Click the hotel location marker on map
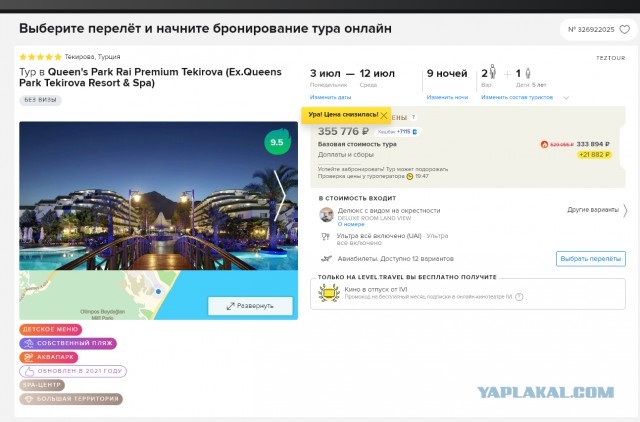 [x=158, y=291]
